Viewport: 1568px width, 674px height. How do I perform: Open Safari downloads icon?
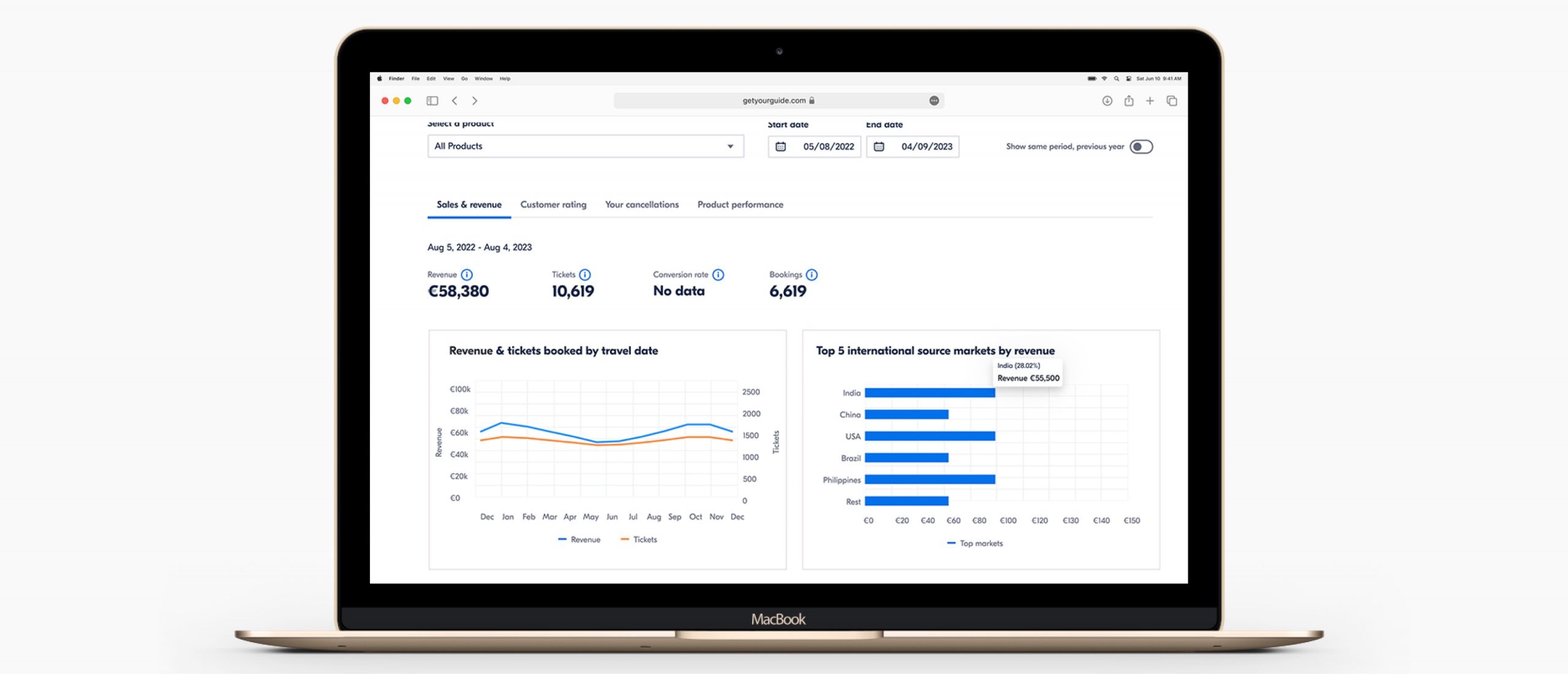1107,101
